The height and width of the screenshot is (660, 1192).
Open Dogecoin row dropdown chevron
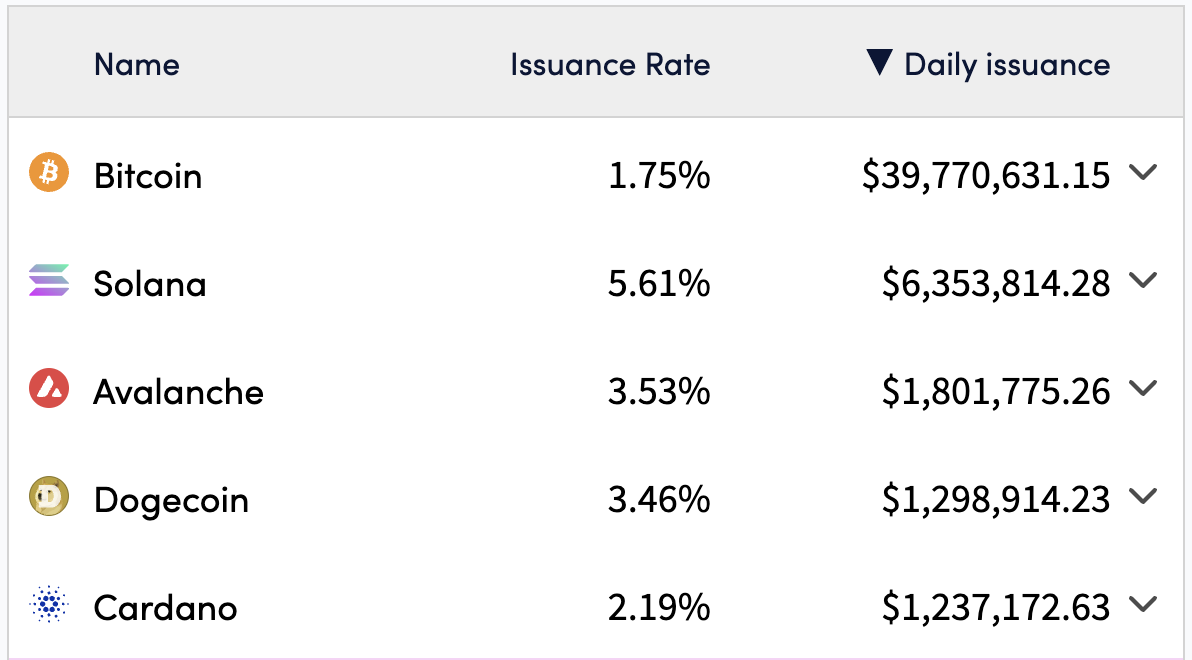pos(1142,496)
